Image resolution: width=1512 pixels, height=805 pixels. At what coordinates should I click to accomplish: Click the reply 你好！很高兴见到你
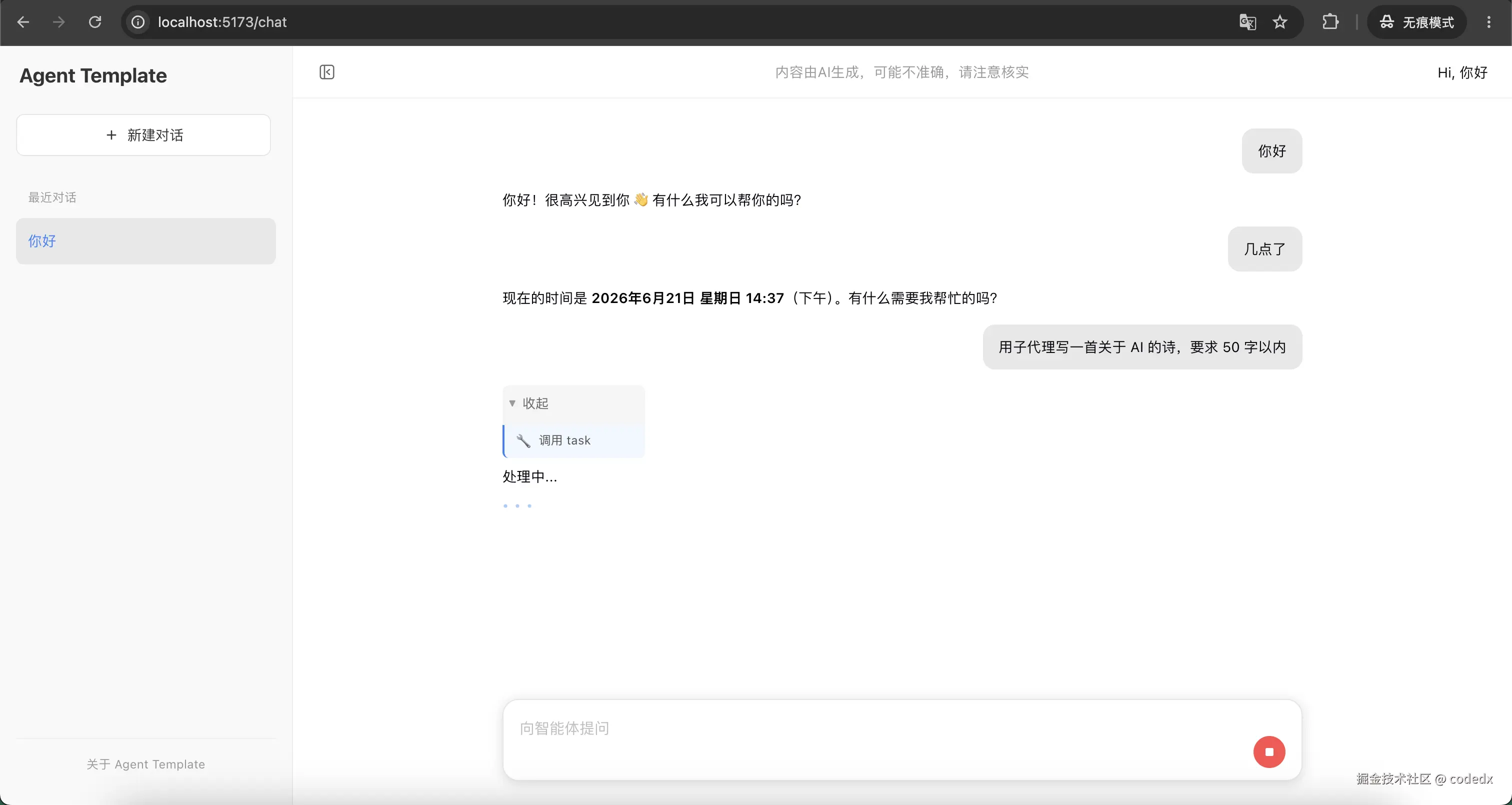pos(651,200)
